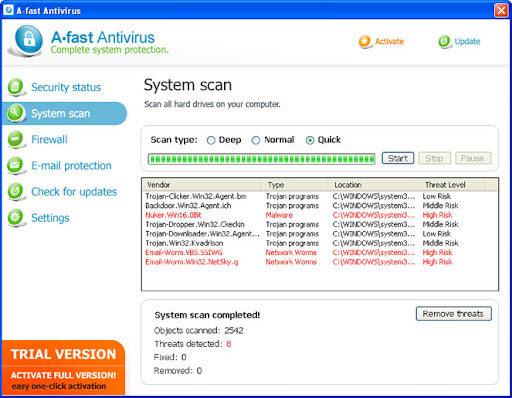Image resolution: width=512 pixels, height=398 pixels.
Task: Click the Update link at top
Action: pyautogui.click(x=467, y=41)
